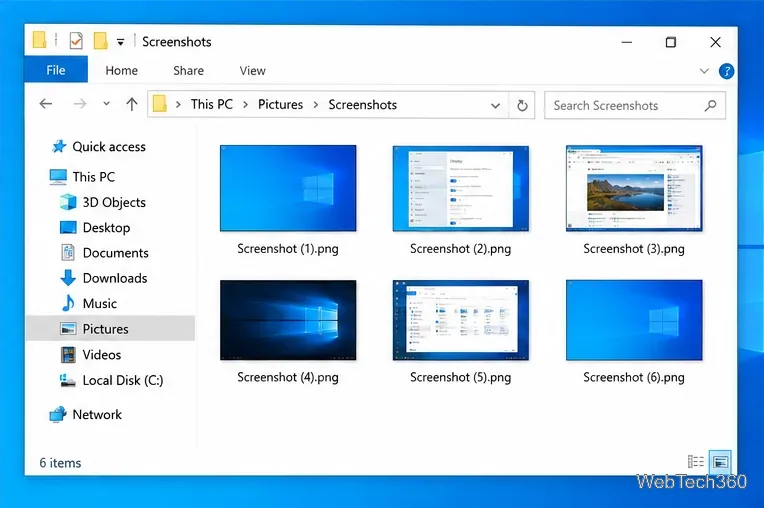This screenshot has height=508, width=764.
Task: Select Screenshot (2).png thumbnail
Action: pyautogui.click(x=460, y=188)
